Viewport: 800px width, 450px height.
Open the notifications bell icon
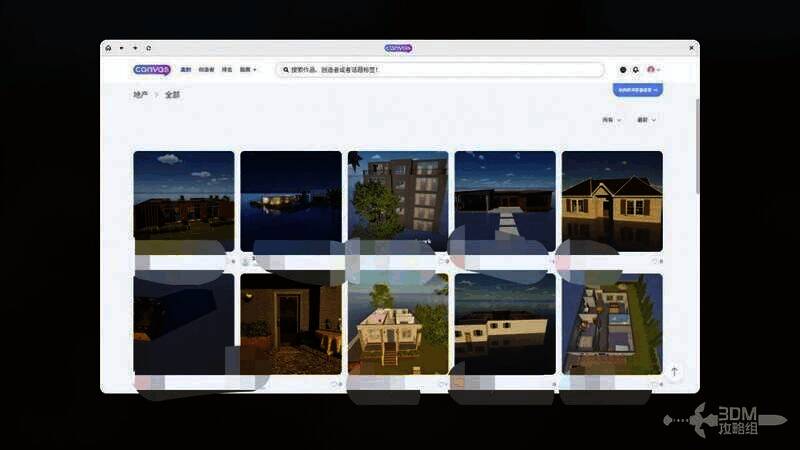[x=636, y=70]
